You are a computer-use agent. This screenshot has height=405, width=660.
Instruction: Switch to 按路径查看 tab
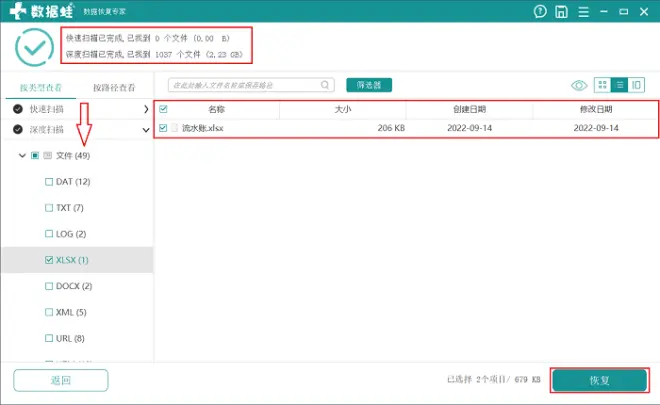114,87
